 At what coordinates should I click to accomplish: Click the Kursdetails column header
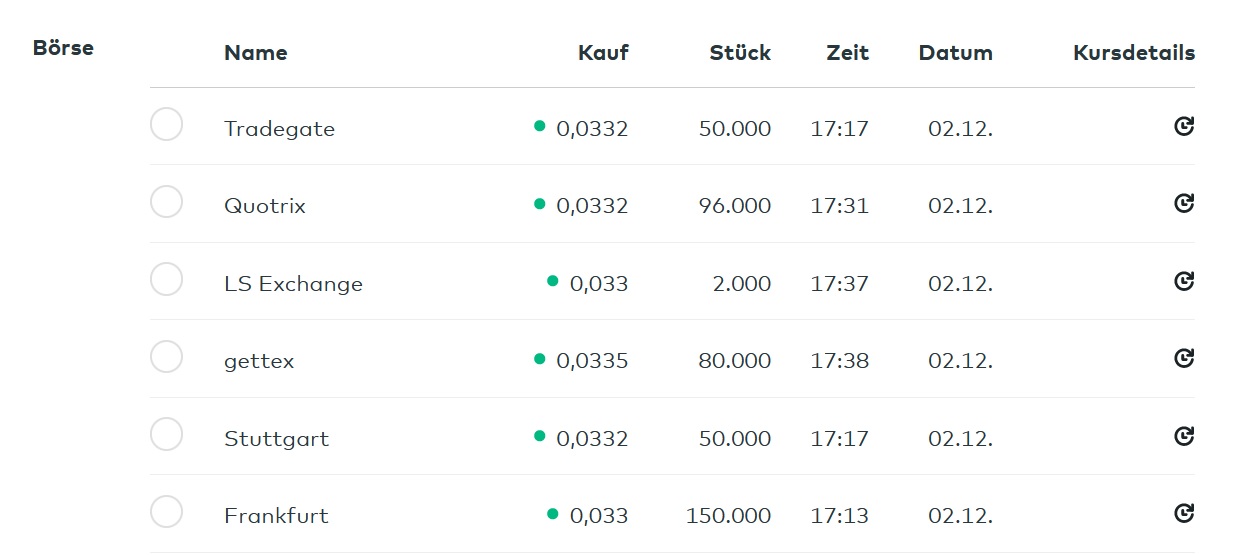coord(1133,53)
